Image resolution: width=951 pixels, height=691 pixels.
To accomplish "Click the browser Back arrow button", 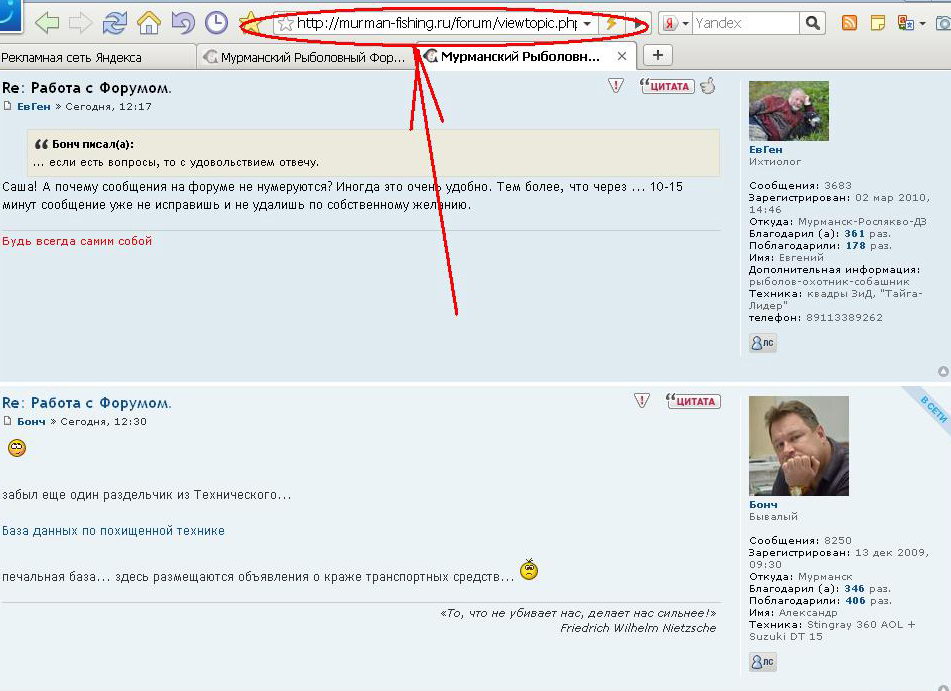I will click(47, 22).
